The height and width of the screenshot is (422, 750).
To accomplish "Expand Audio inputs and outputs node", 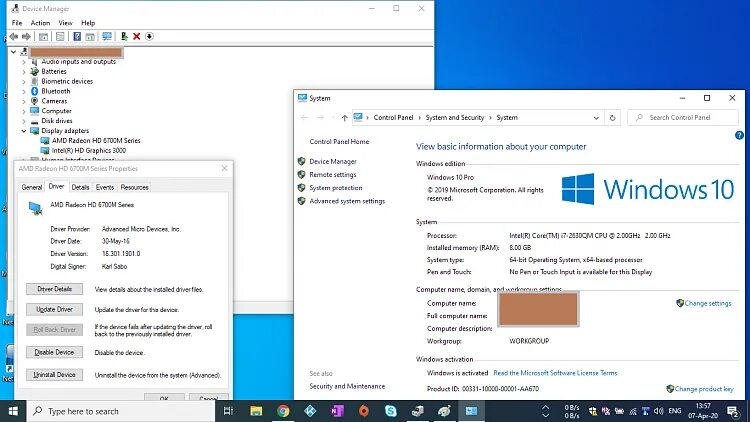I will tap(24, 62).
